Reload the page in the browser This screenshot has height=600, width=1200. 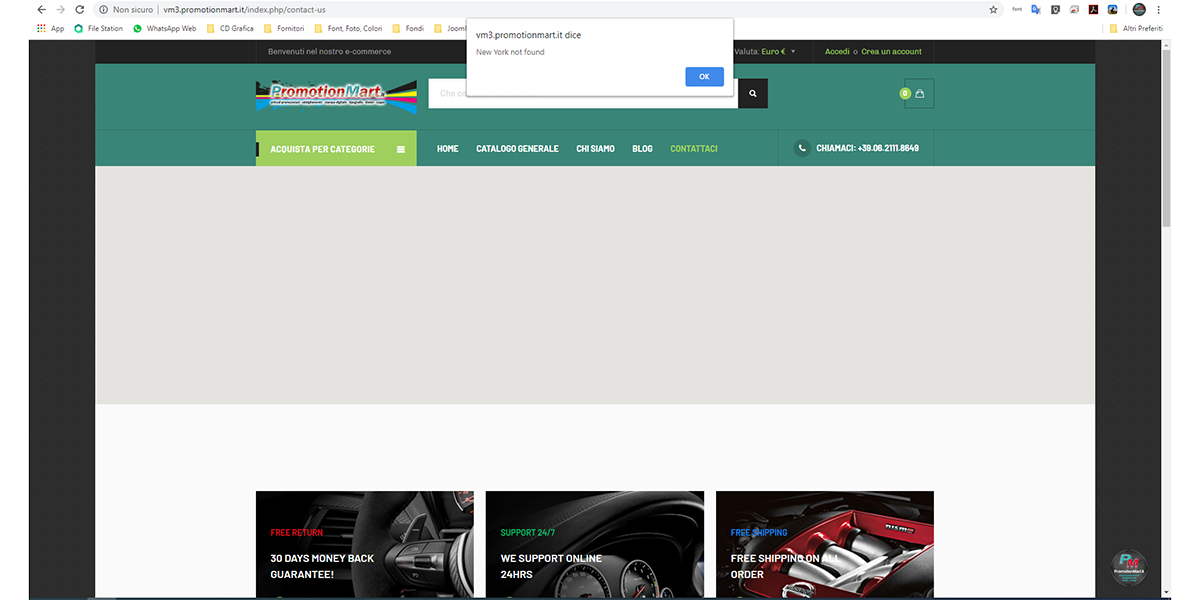point(81,10)
